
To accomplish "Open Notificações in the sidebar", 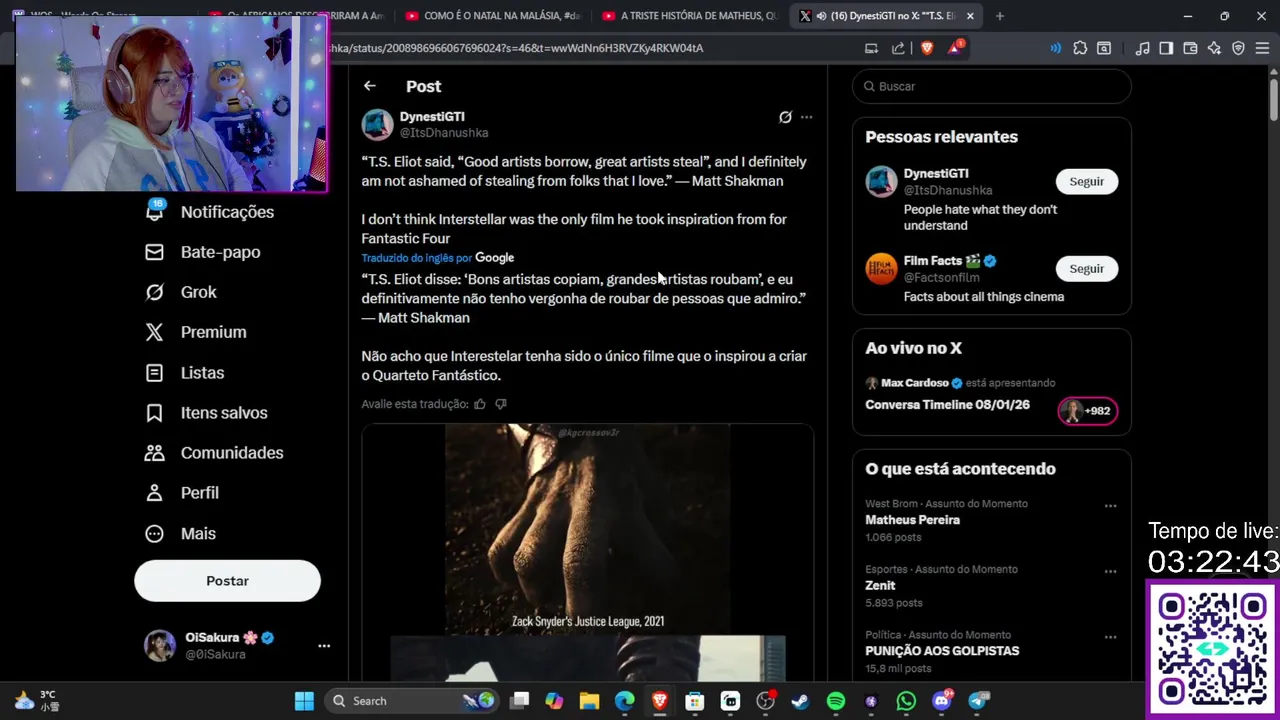I will pos(210,212).
